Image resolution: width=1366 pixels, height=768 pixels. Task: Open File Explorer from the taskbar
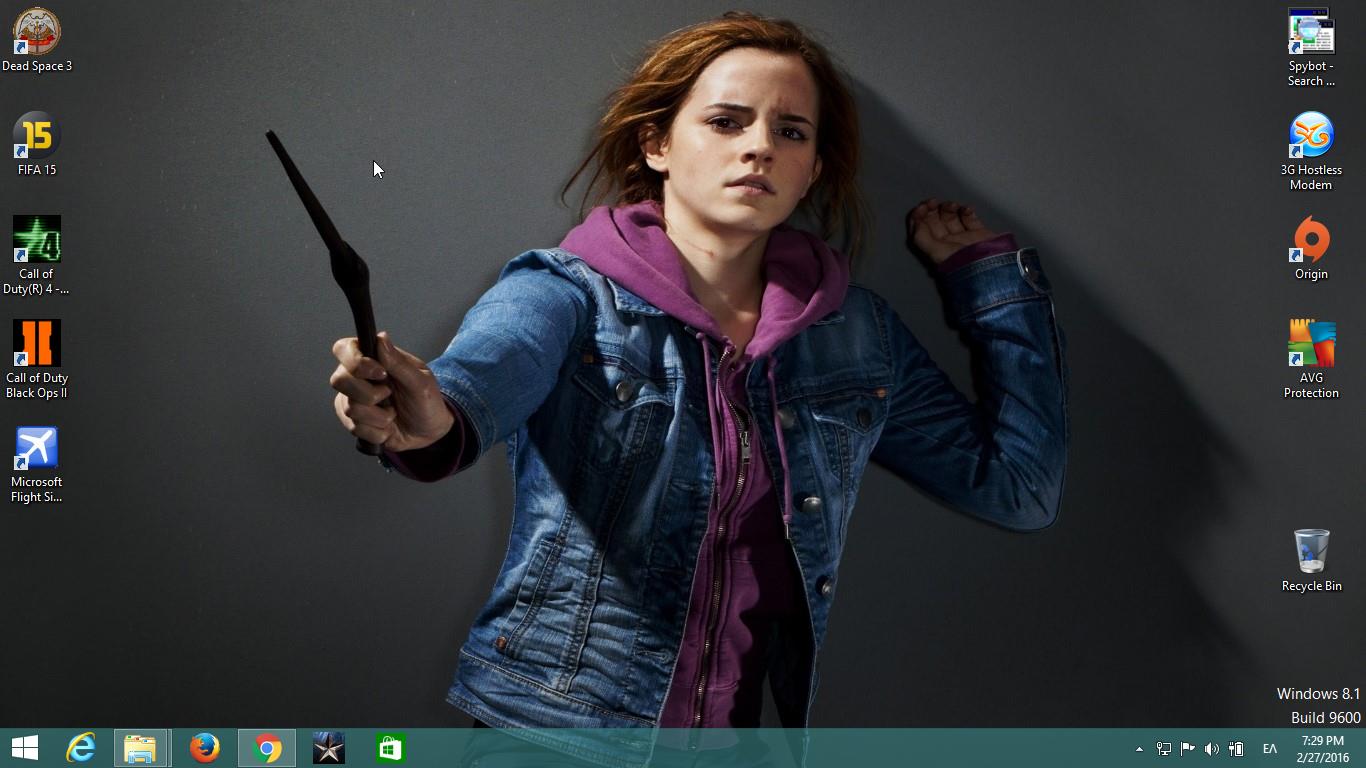point(140,748)
